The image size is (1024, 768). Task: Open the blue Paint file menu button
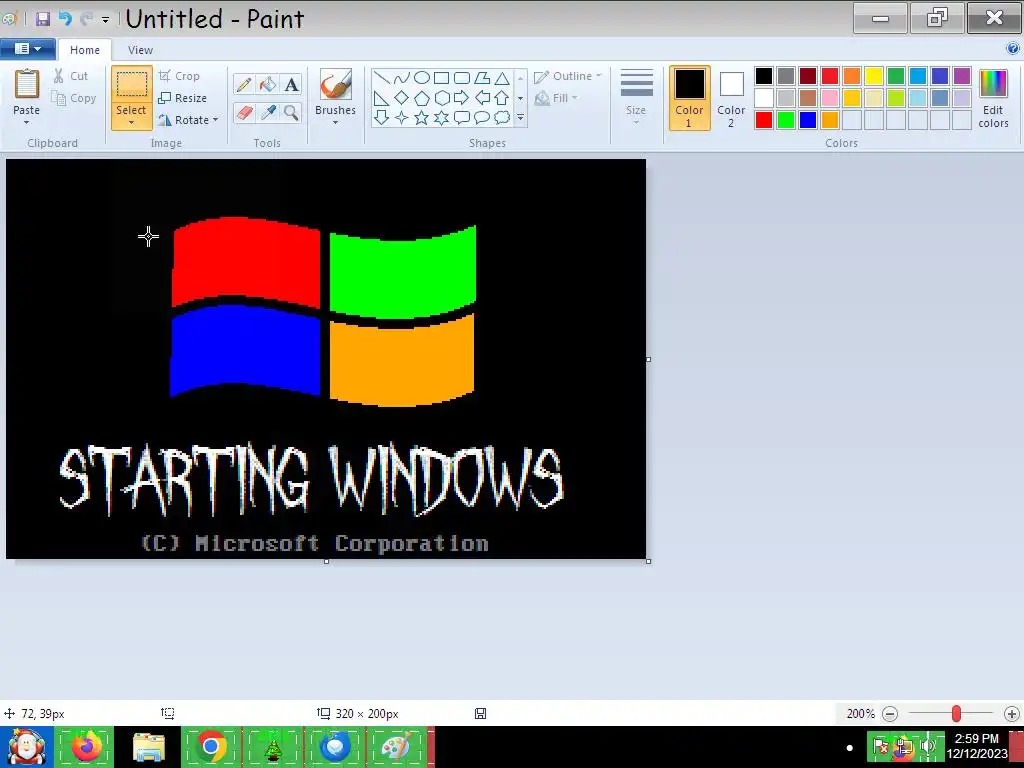coord(27,48)
